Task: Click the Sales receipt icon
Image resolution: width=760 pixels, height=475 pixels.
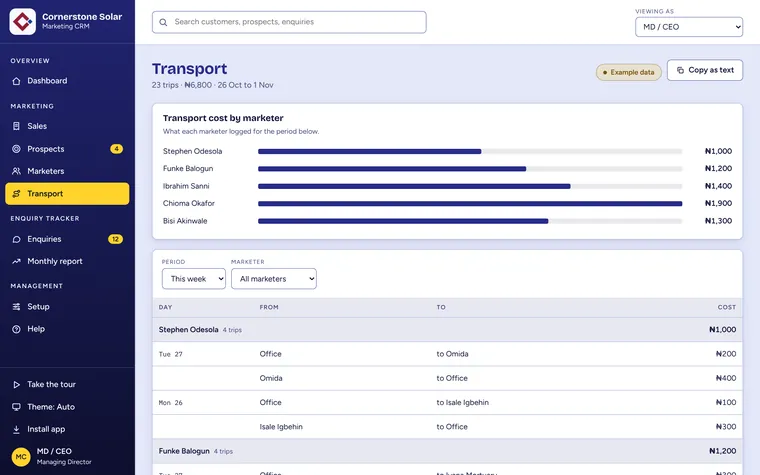Action: click(x=16, y=126)
